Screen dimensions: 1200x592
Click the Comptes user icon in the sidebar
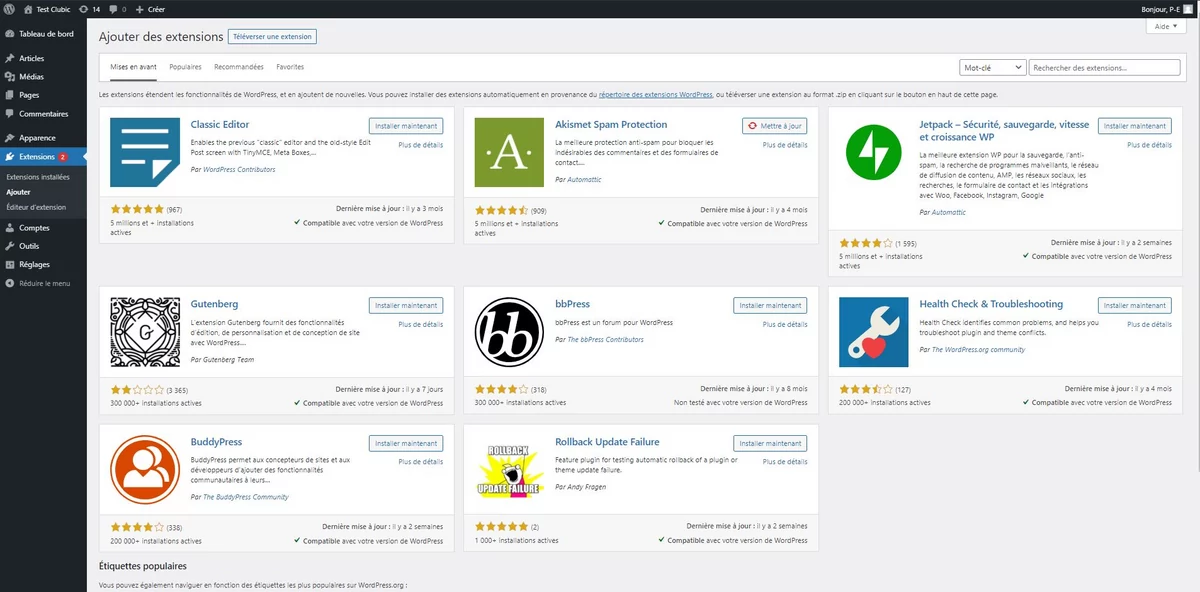[x=9, y=228]
